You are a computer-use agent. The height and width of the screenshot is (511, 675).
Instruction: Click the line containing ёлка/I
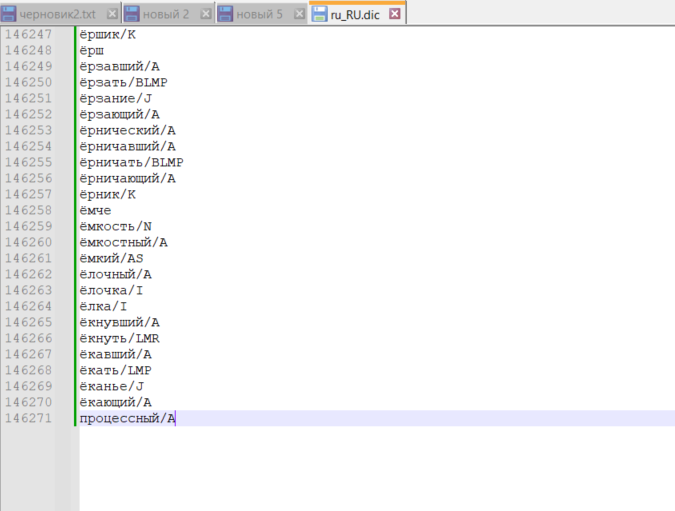[x=103, y=306]
